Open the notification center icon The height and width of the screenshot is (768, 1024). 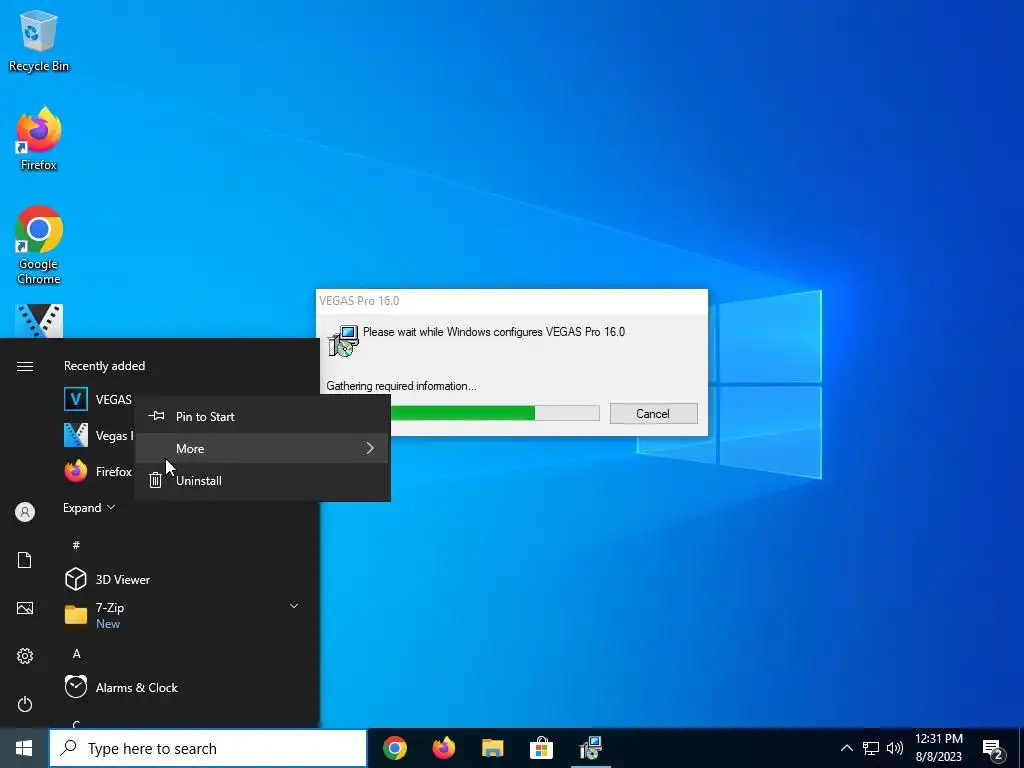993,750
